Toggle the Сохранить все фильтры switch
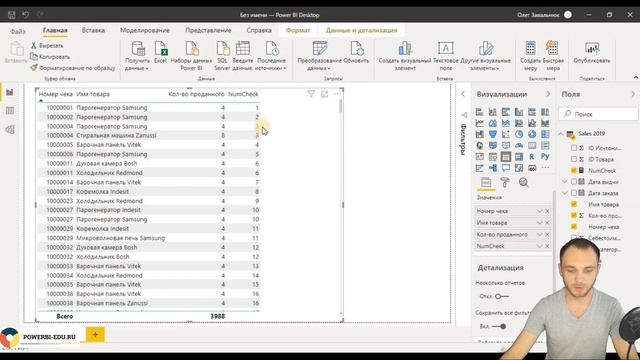 (x=499, y=327)
